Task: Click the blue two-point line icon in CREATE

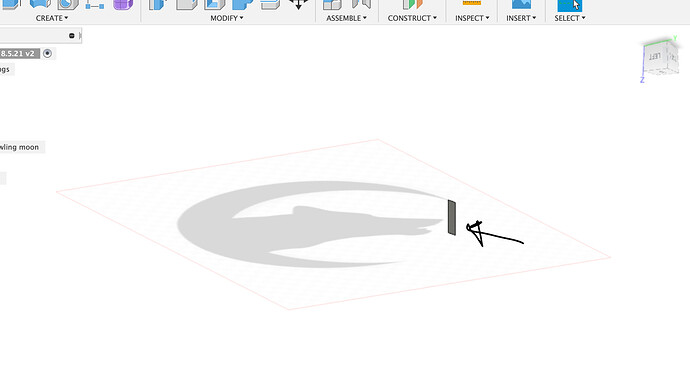Action: pyautogui.click(x=95, y=5)
